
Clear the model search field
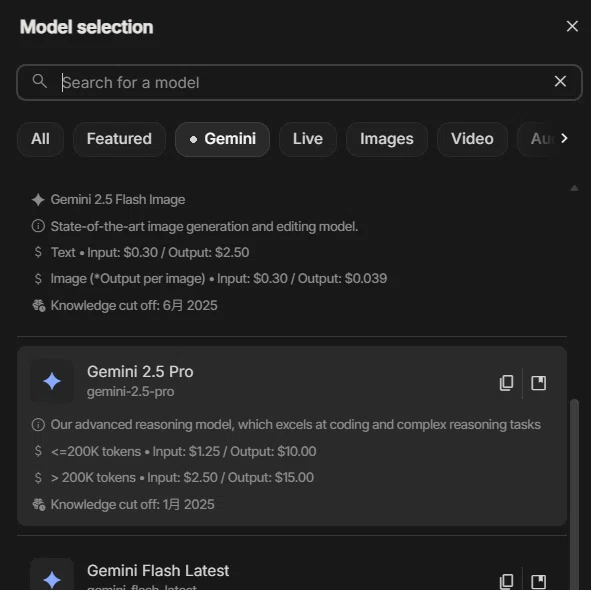click(x=560, y=81)
